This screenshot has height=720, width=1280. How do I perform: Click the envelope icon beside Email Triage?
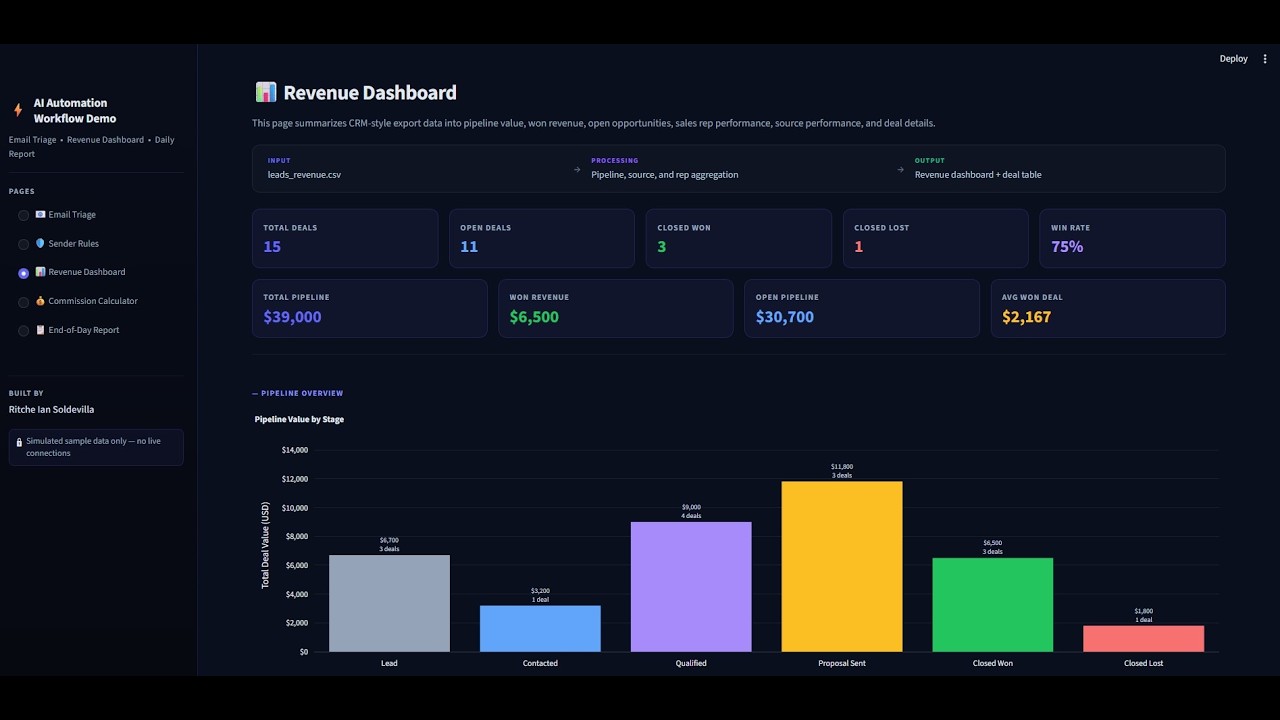click(40, 214)
